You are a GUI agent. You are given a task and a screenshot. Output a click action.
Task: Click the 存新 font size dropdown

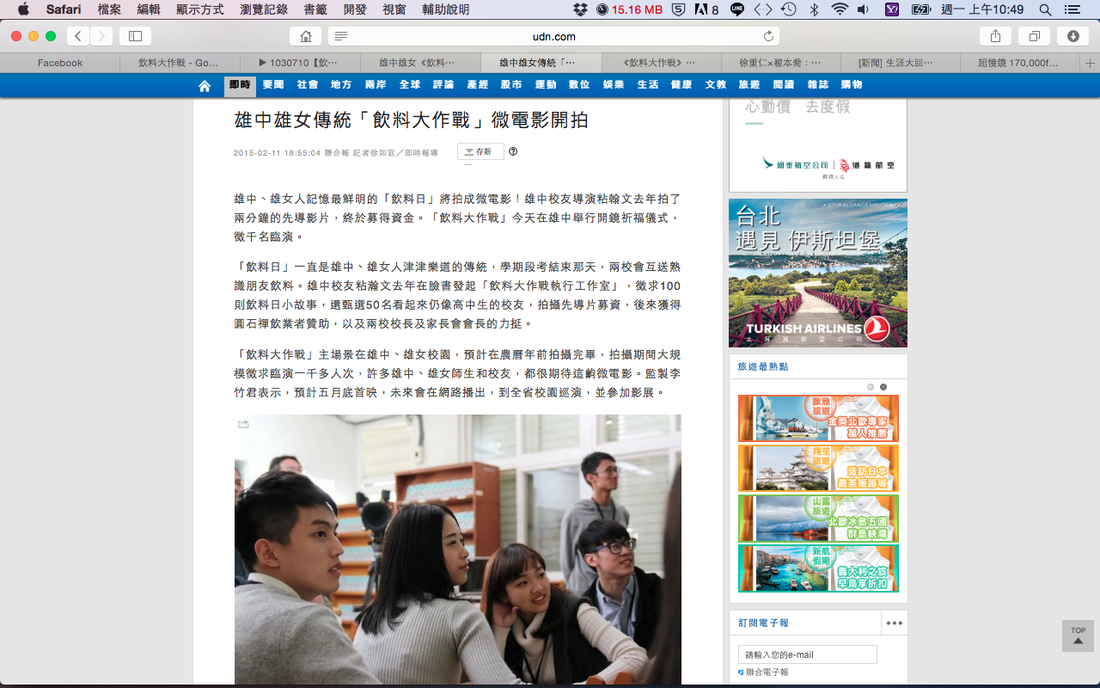(x=480, y=151)
